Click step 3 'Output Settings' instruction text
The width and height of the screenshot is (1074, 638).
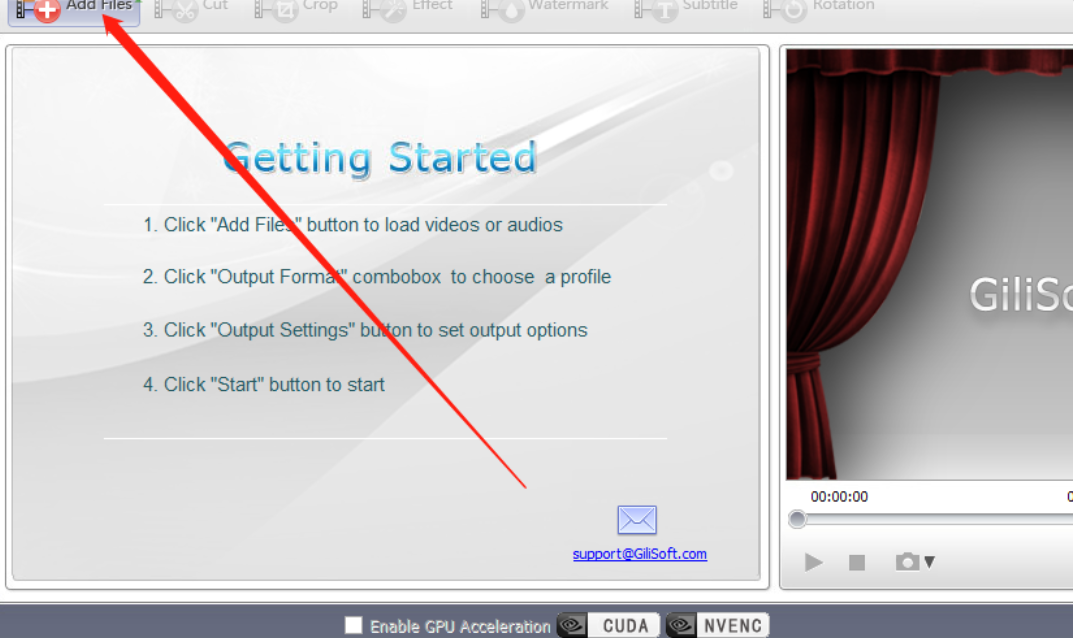365,330
